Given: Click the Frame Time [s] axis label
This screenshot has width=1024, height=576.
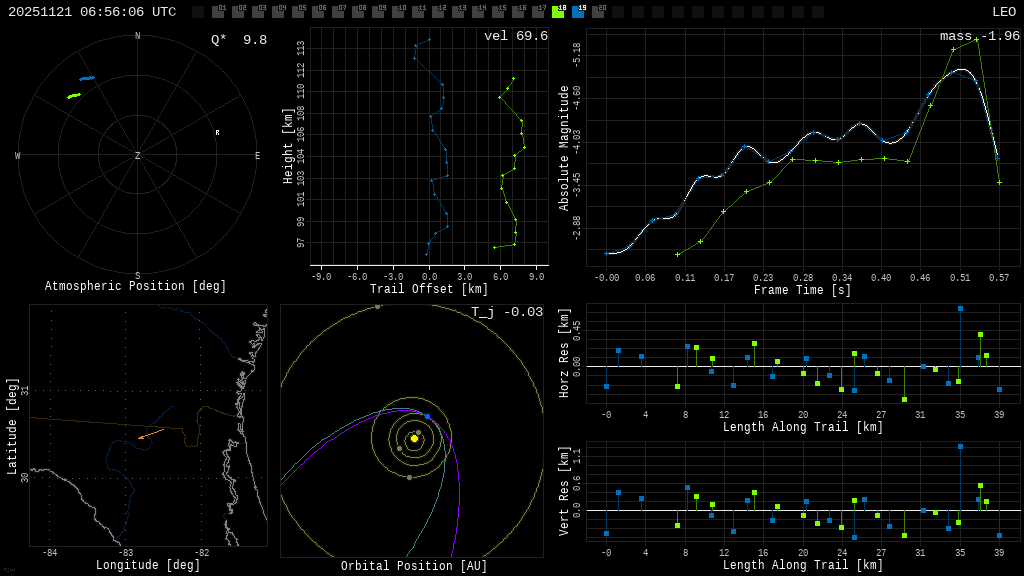Looking at the screenshot, I should pos(803,290).
